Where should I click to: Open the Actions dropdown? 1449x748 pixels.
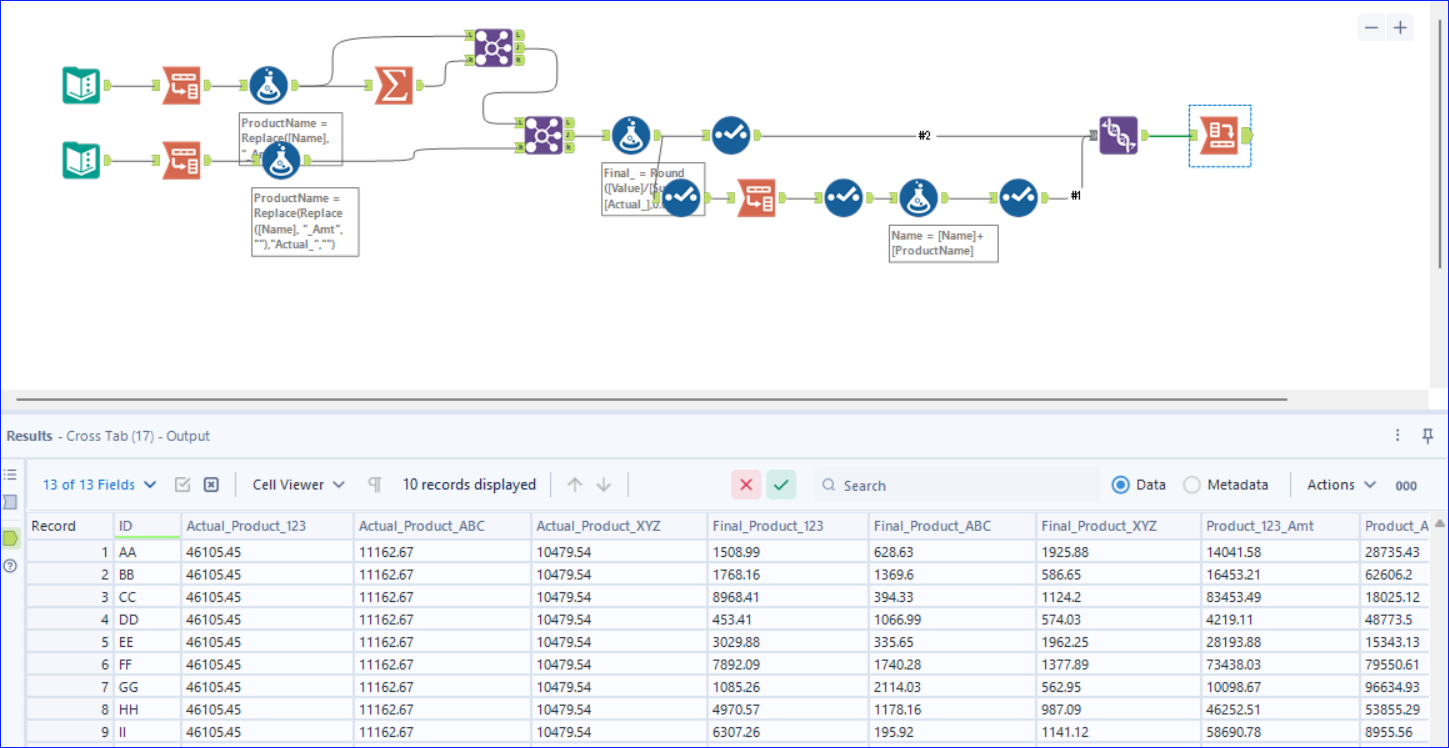click(x=1339, y=484)
